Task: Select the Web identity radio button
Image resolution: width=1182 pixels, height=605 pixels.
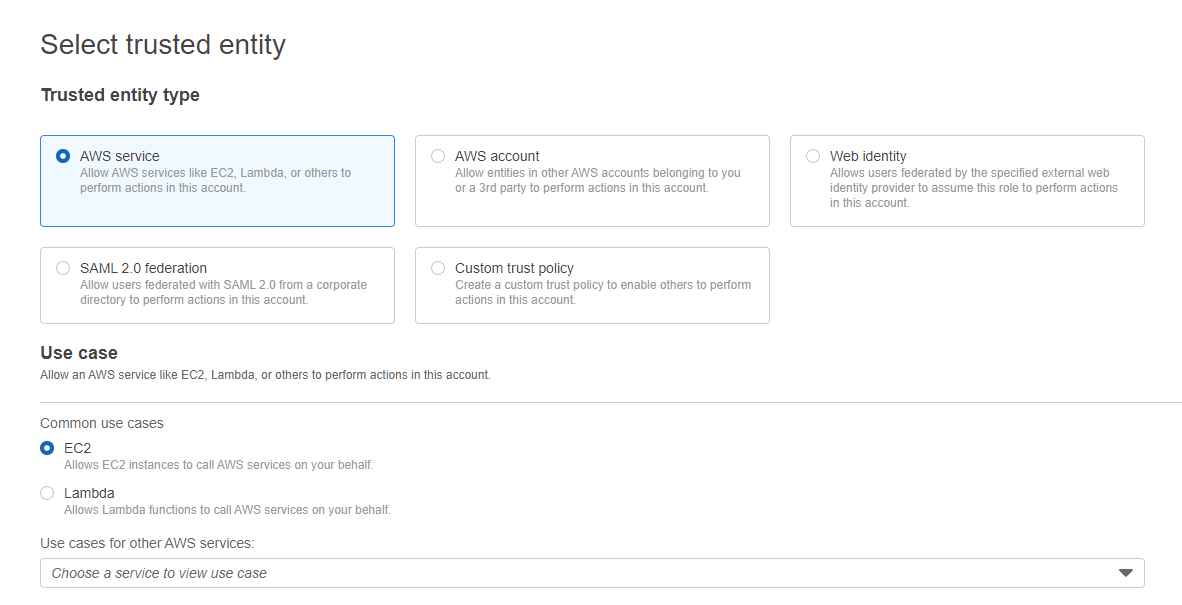Action: pos(813,156)
